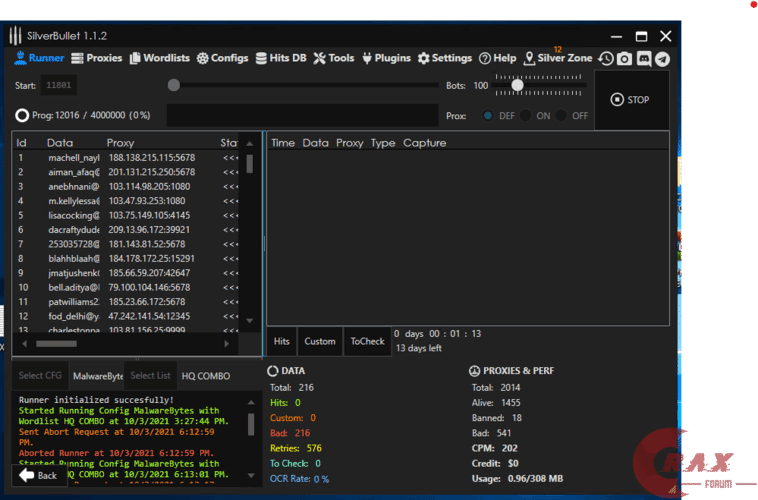Open the Telegram link icon
This screenshot has width=758, height=500.
coord(662,59)
